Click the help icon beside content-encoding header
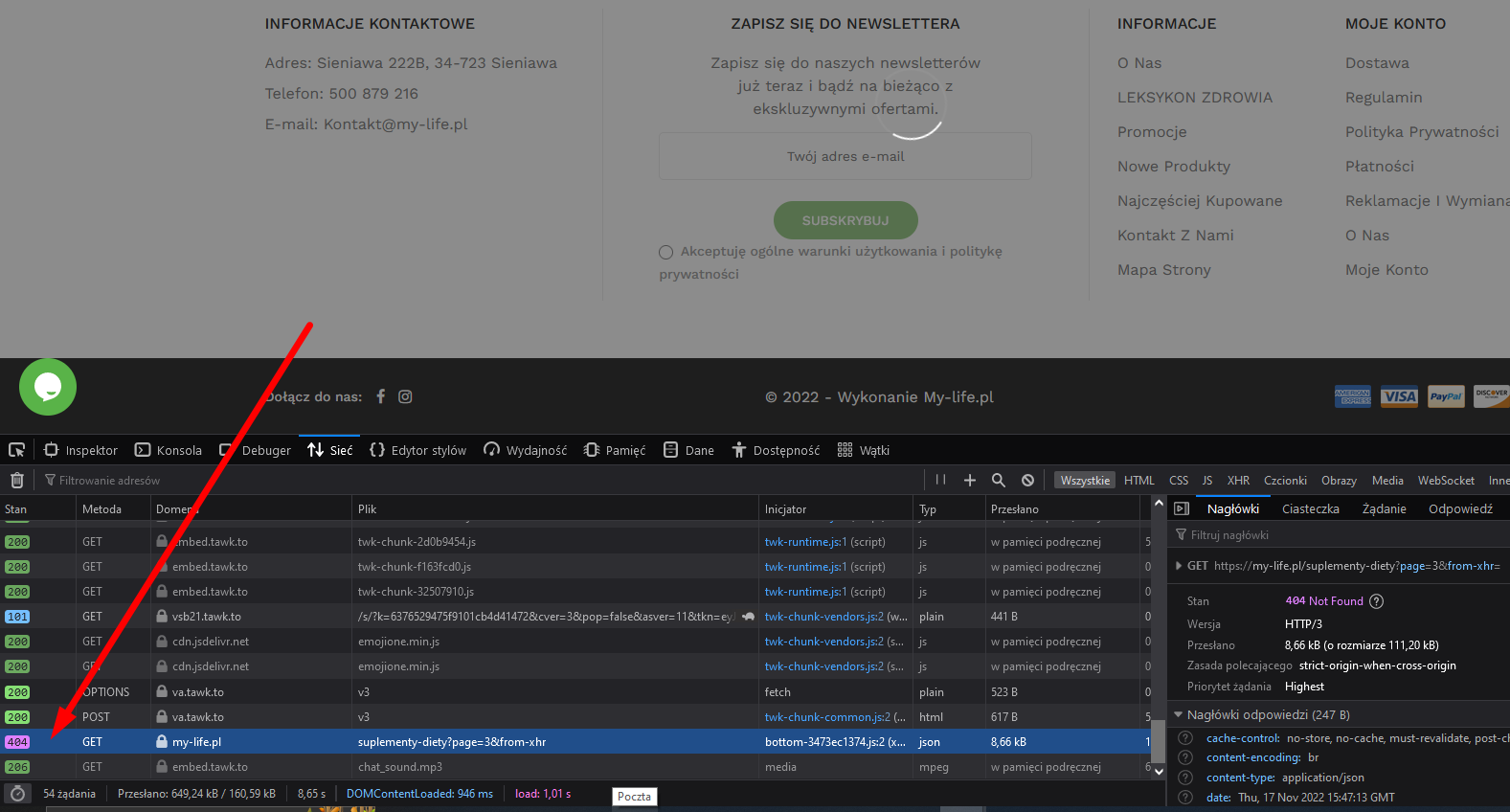The height and width of the screenshot is (812, 1510). (x=1185, y=757)
